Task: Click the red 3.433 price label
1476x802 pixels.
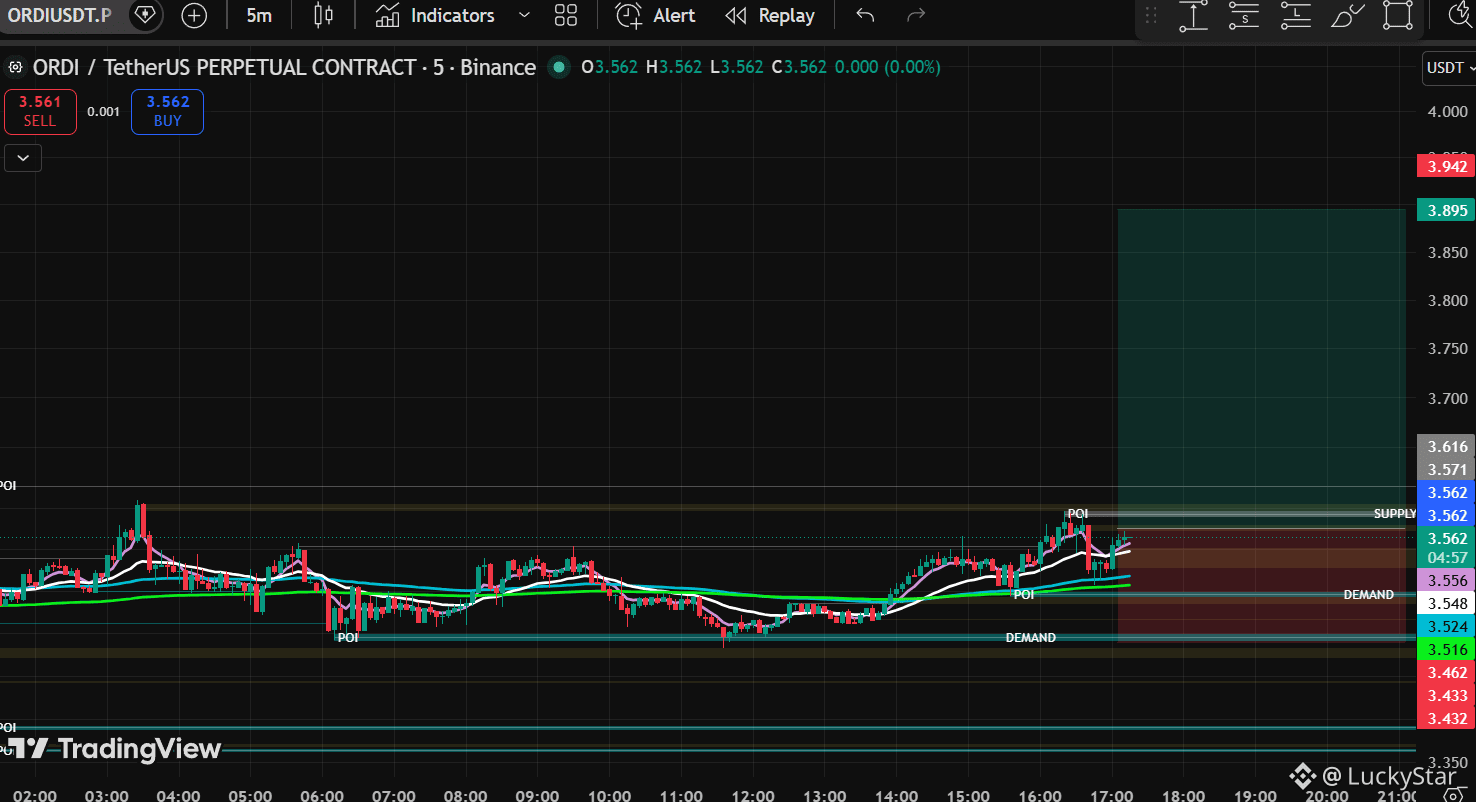Action: 1447,695
